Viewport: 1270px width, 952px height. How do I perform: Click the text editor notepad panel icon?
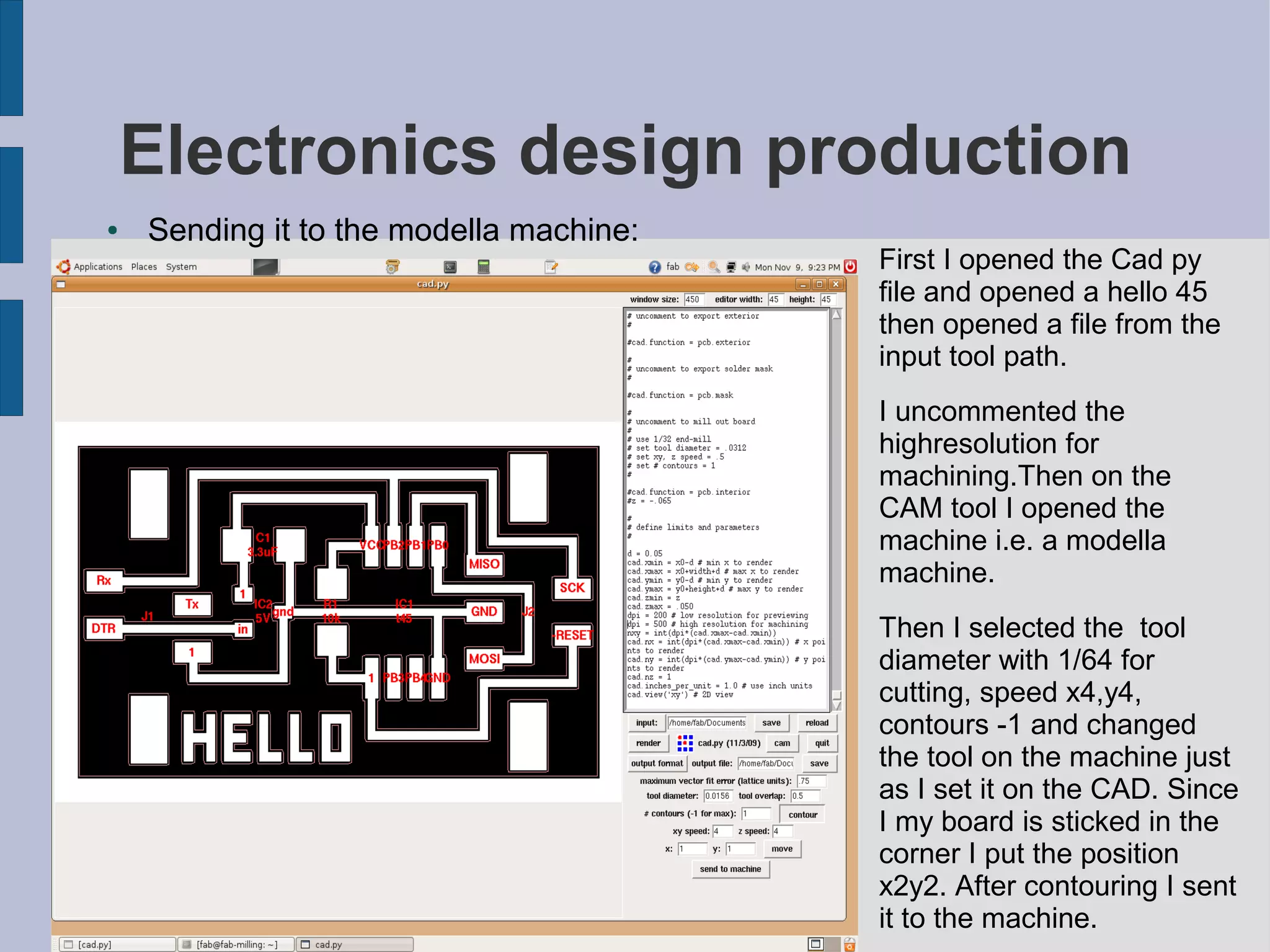[551, 267]
